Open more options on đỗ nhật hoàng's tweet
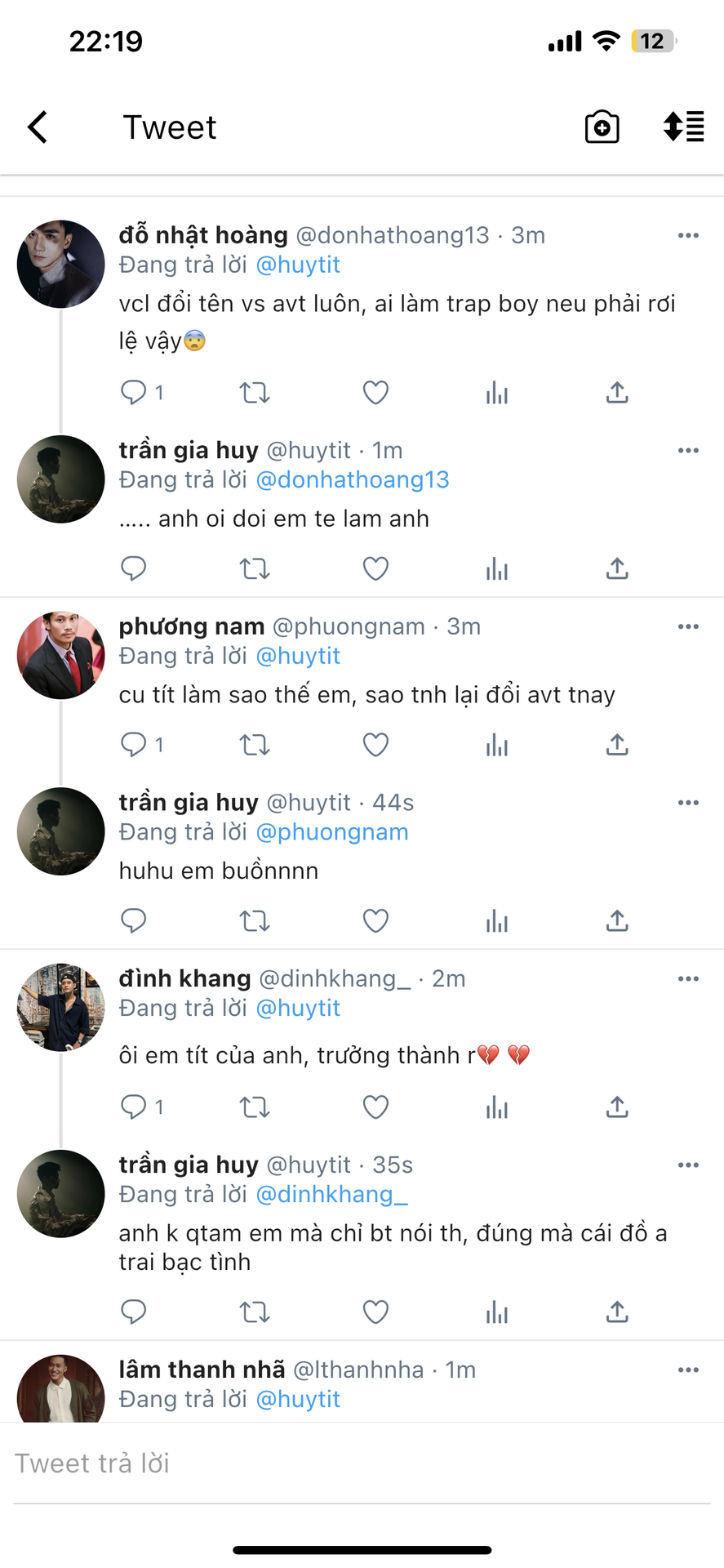 pyautogui.click(x=688, y=236)
